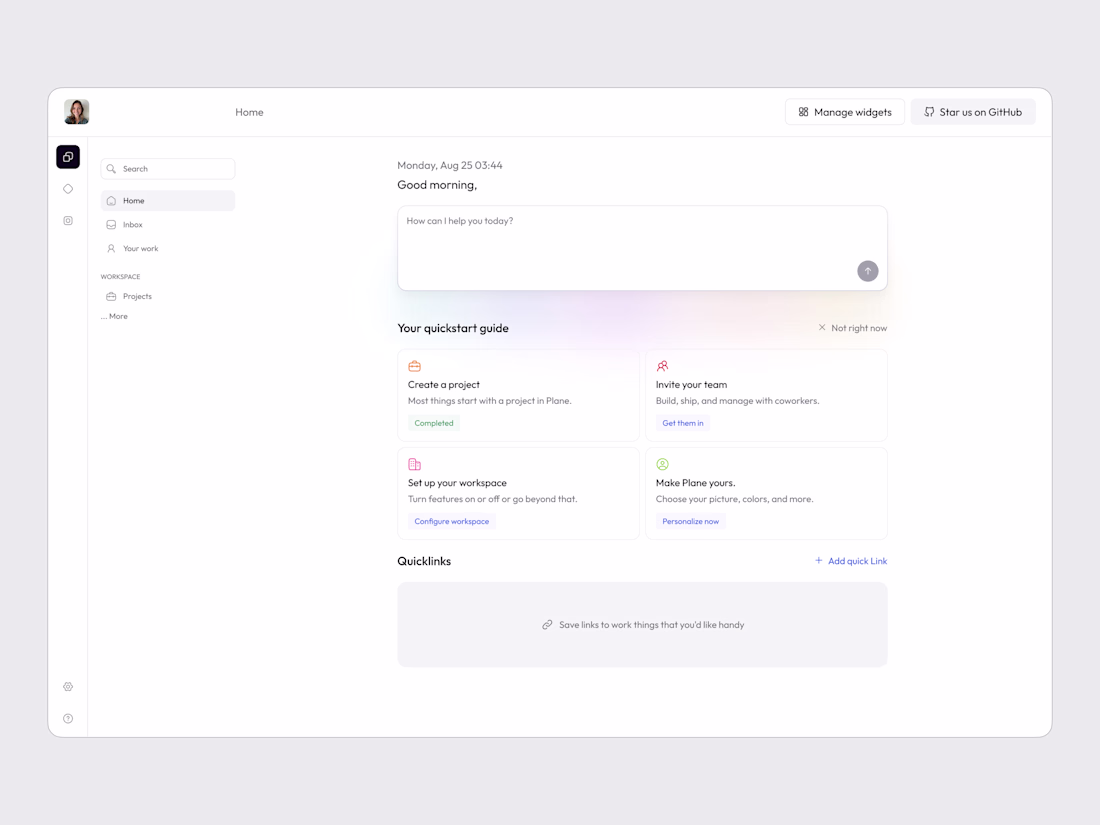Click Get them in button

click(x=683, y=423)
